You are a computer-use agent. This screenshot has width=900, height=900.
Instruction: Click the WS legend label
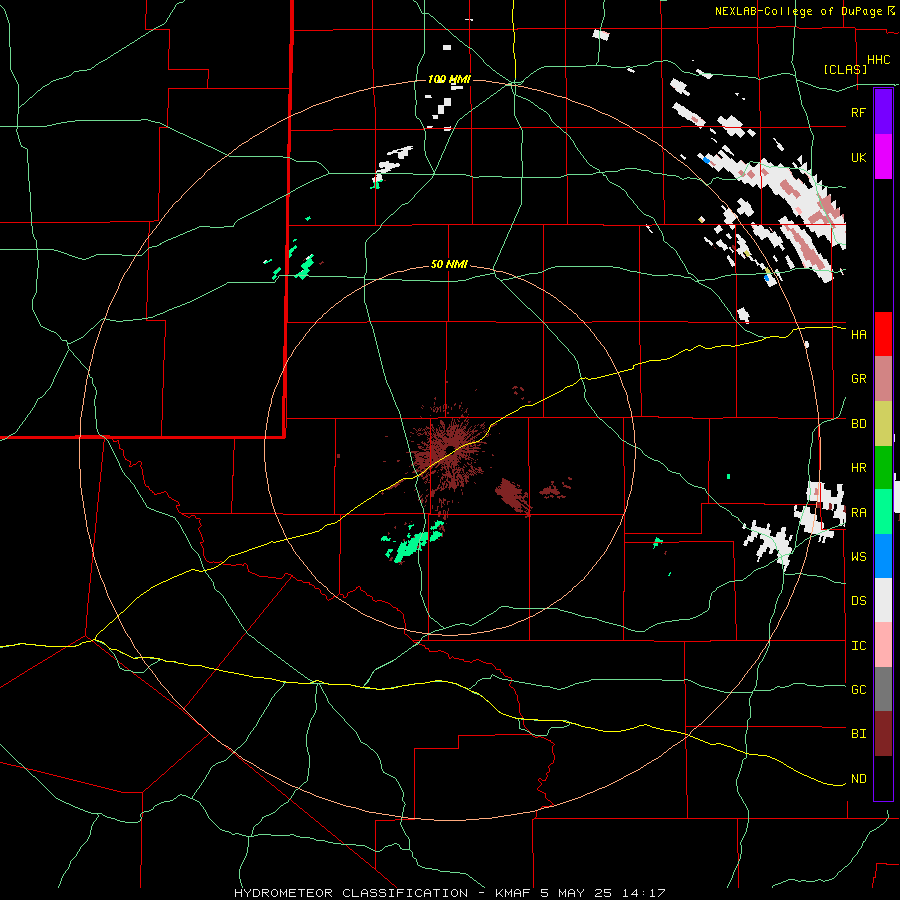pos(858,556)
